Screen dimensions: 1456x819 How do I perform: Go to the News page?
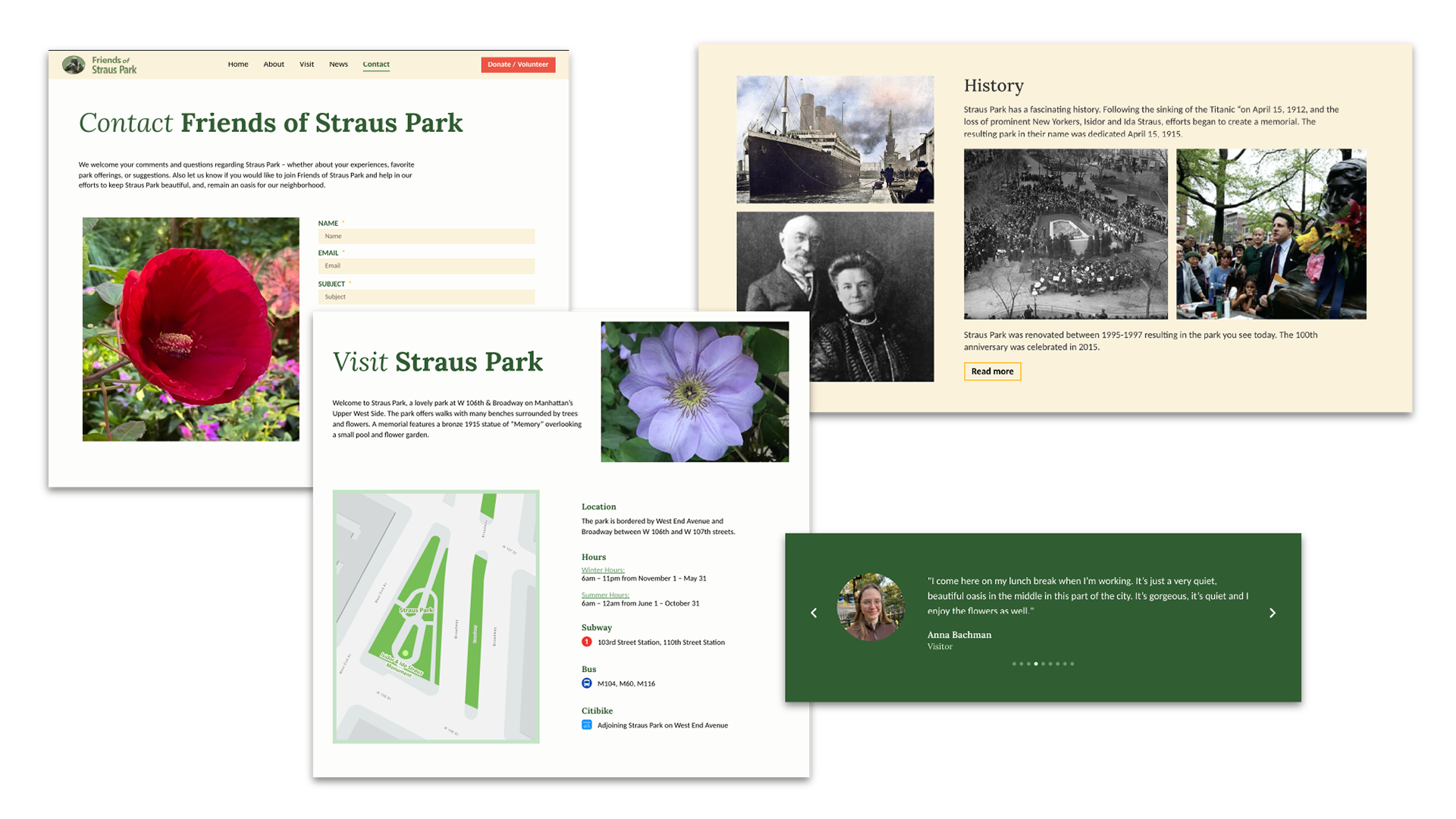tap(338, 64)
